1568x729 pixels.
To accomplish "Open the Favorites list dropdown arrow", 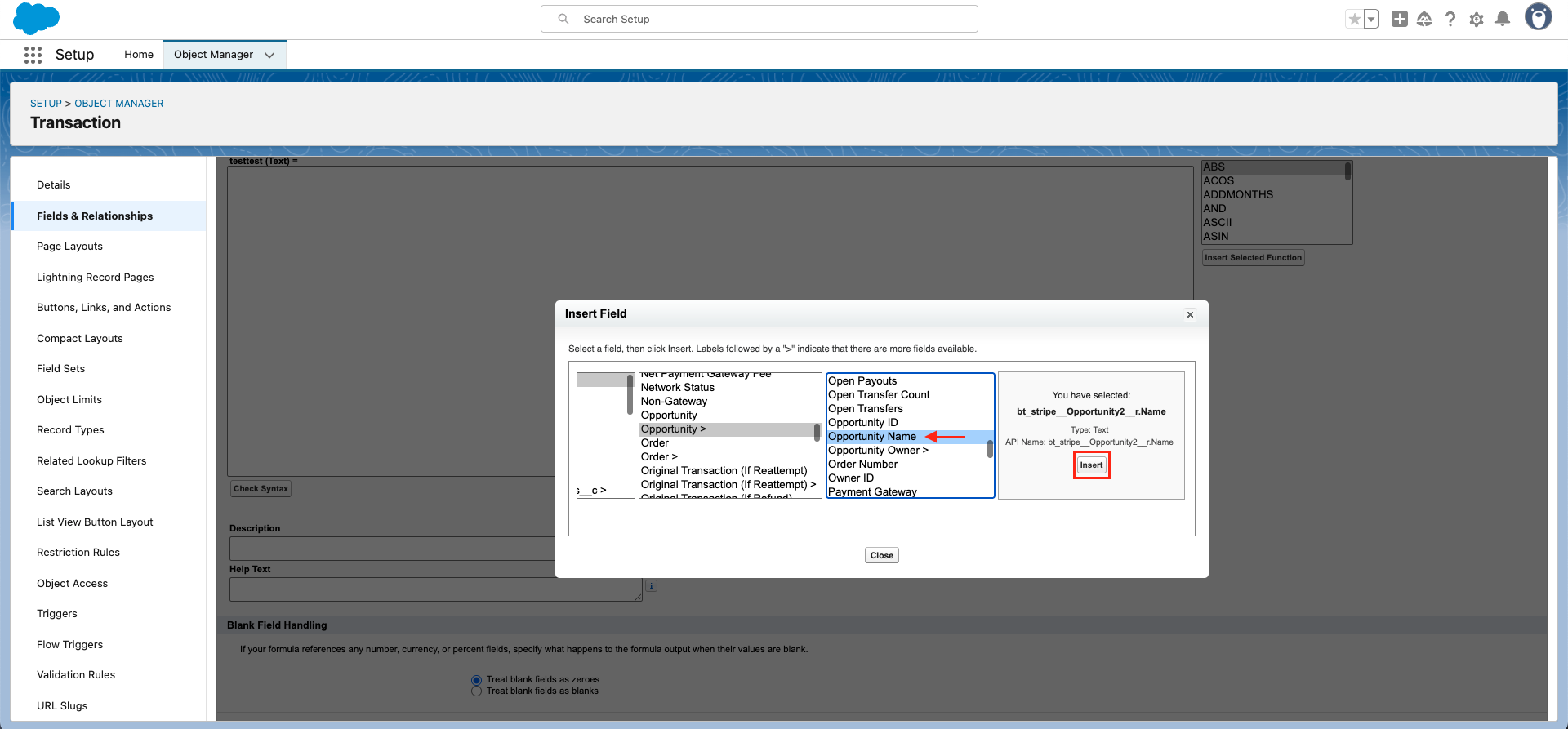I will tap(1371, 19).
